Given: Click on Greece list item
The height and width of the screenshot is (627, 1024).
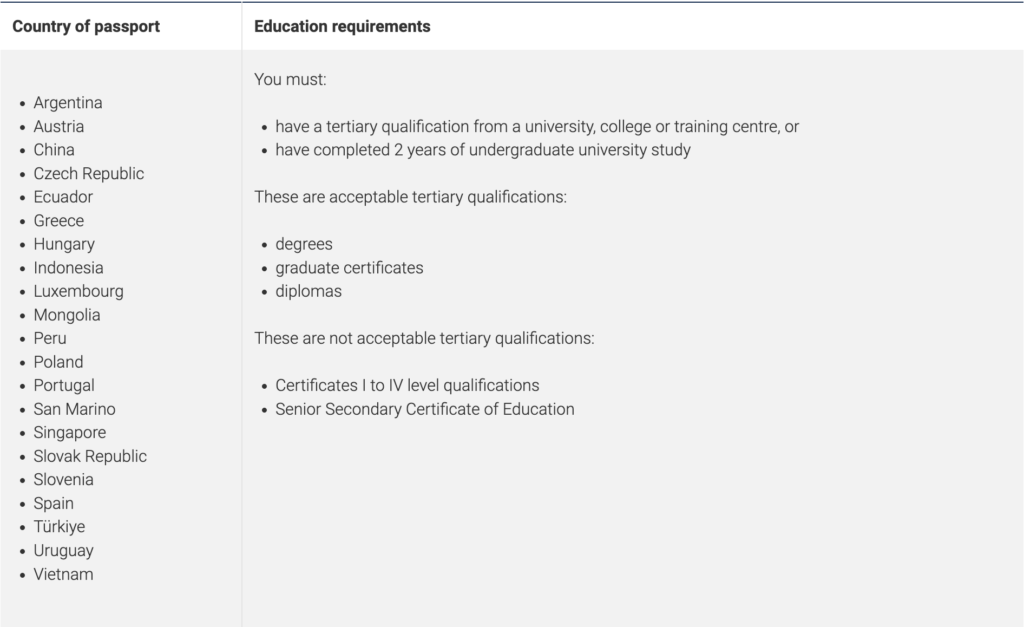Looking at the screenshot, I should (x=59, y=220).
